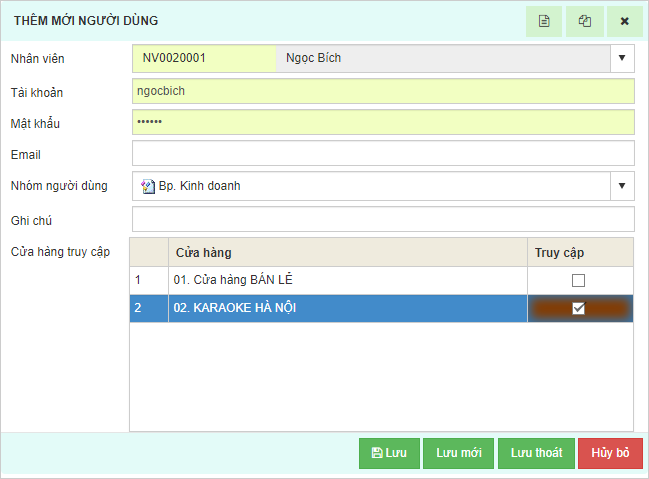The width and height of the screenshot is (649, 479).
Task: Select row 01. Cửa hàng BÁN LẺ
Action: click(x=347, y=281)
